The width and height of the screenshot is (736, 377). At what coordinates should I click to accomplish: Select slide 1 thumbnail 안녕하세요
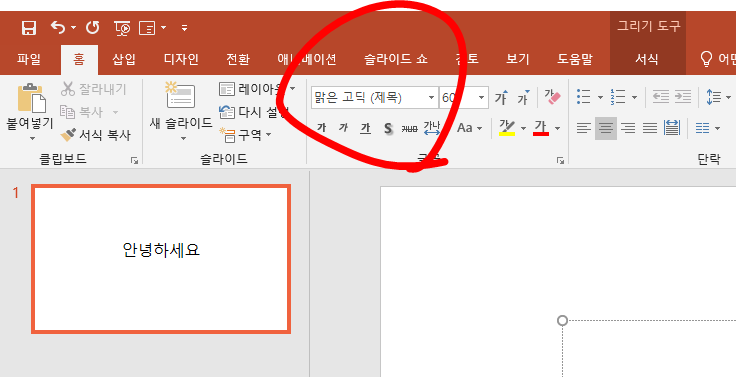(161, 259)
